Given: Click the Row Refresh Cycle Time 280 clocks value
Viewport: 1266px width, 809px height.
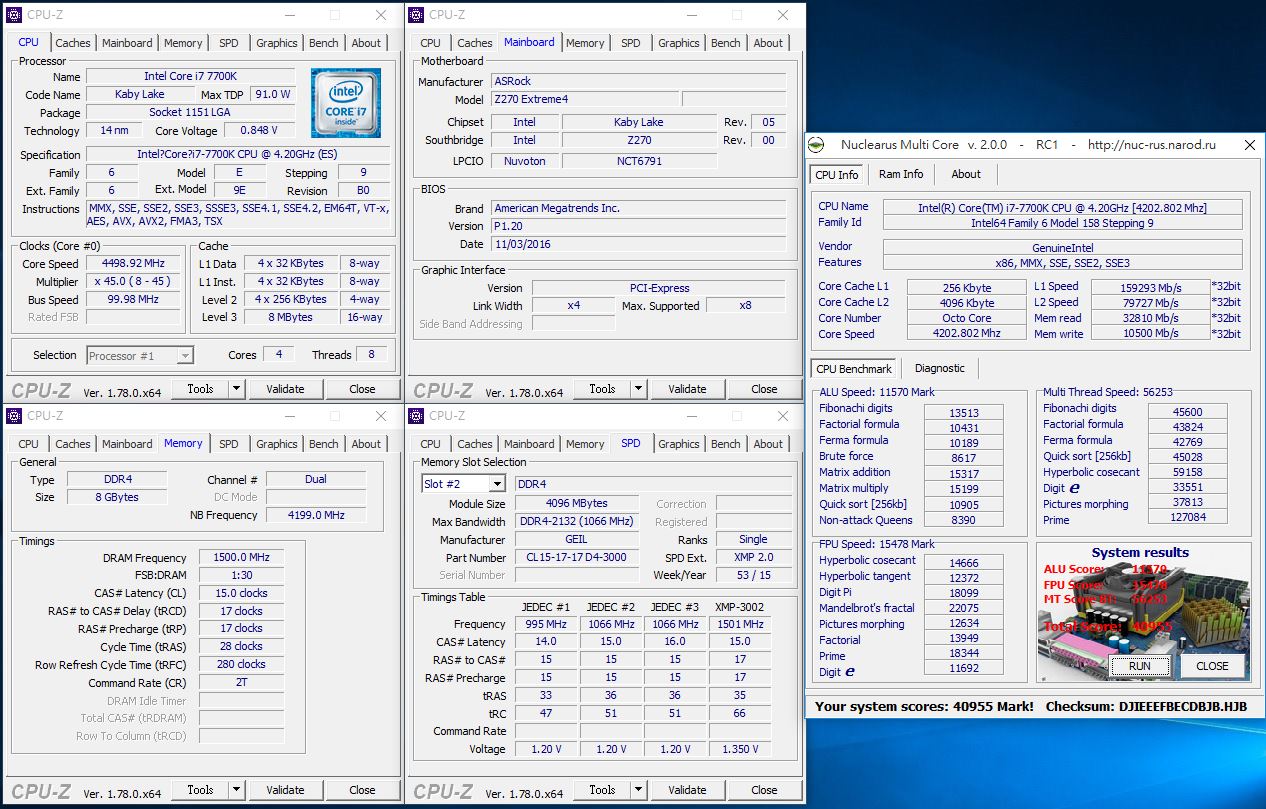Looking at the screenshot, I should pos(240,665).
